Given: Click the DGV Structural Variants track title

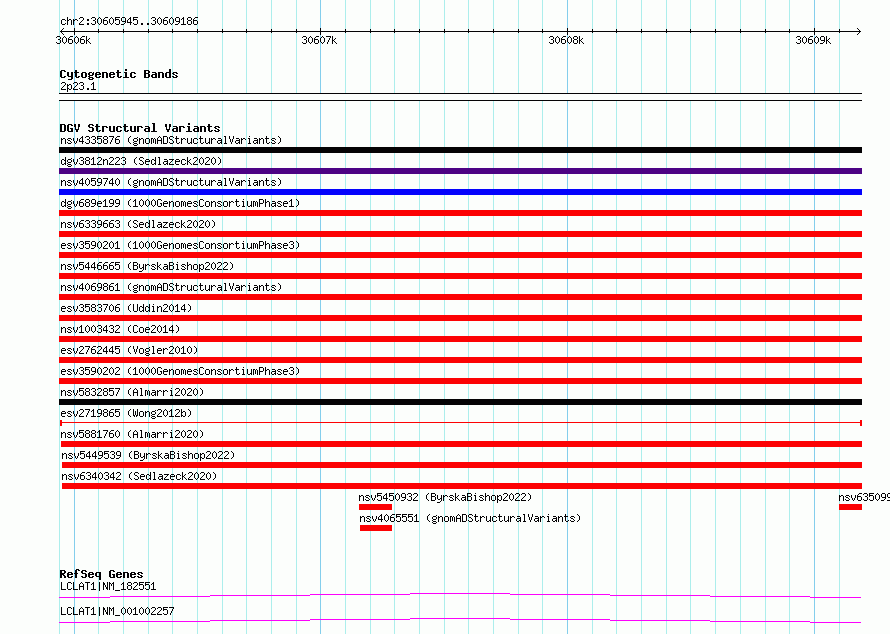Looking at the screenshot, I should 140,128.
